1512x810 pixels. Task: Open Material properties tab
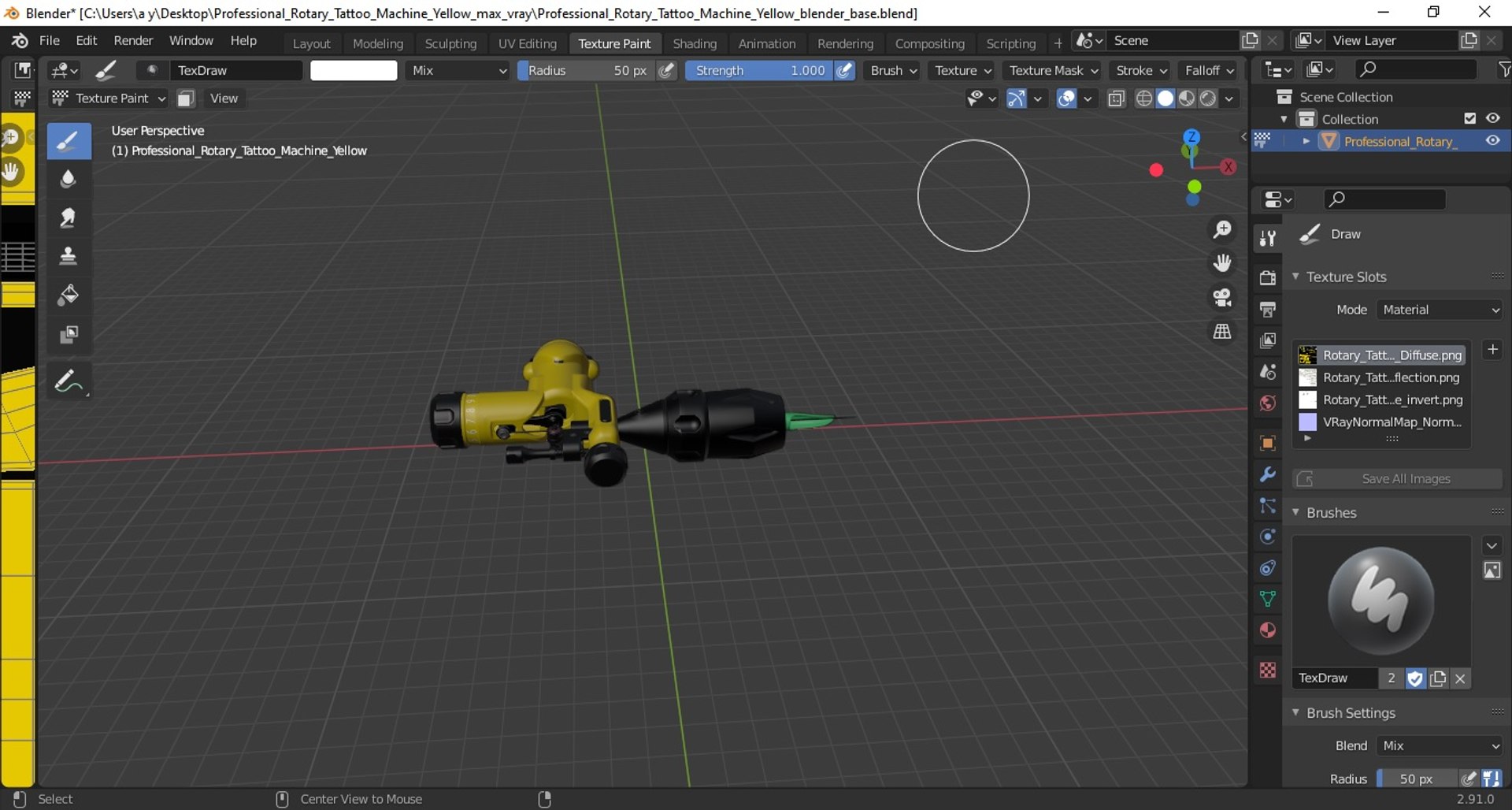[x=1267, y=630]
